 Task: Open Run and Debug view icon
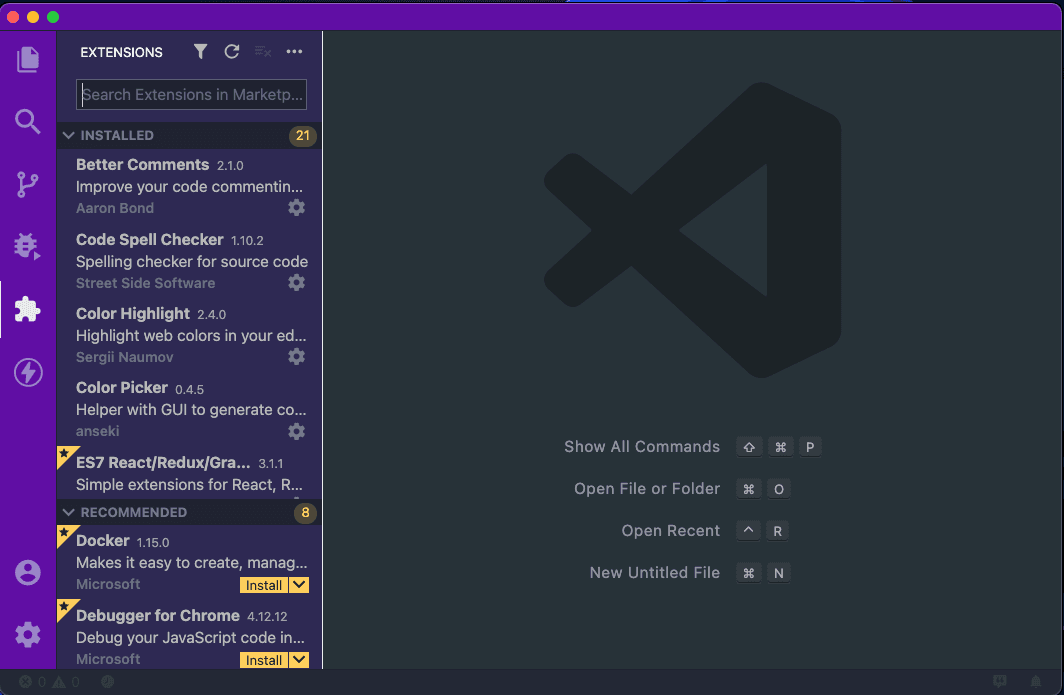click(x=28, y=246)
